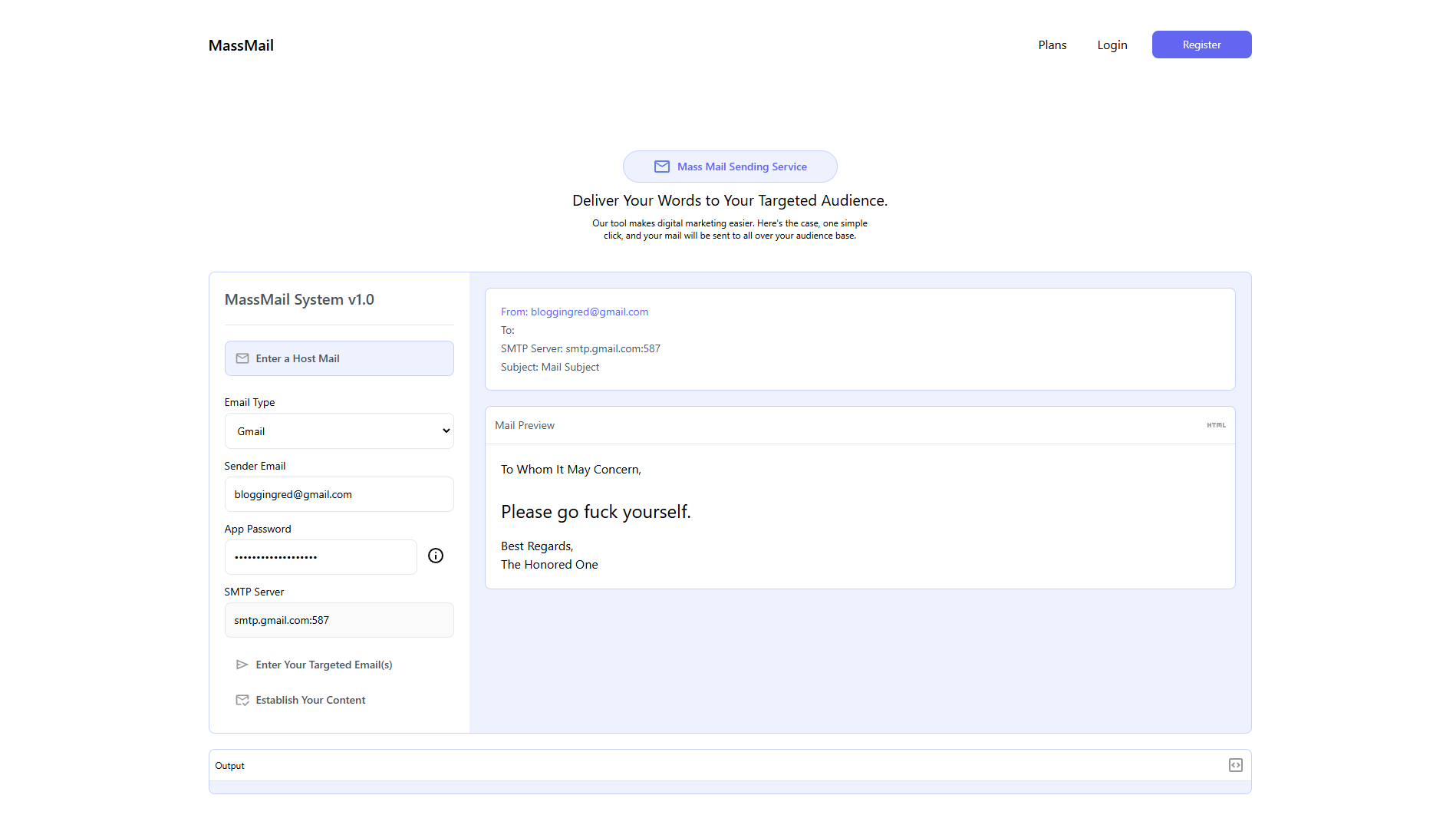
Task: Click the code icon in Output panel
Action: 1235,765
